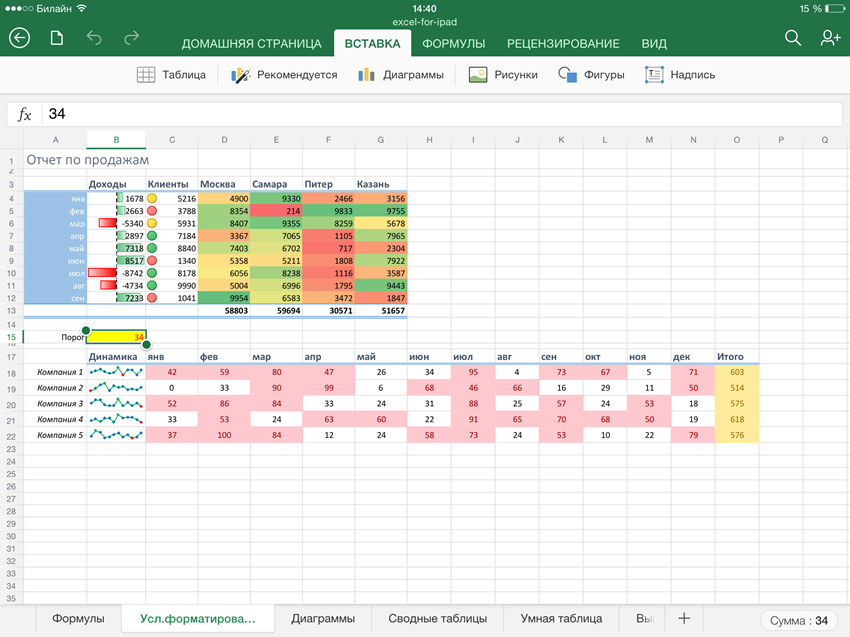The width and height of the screenshot is (850, 637).
Task: Select Компания 5 value 100
Action: (x=224, y=435)
